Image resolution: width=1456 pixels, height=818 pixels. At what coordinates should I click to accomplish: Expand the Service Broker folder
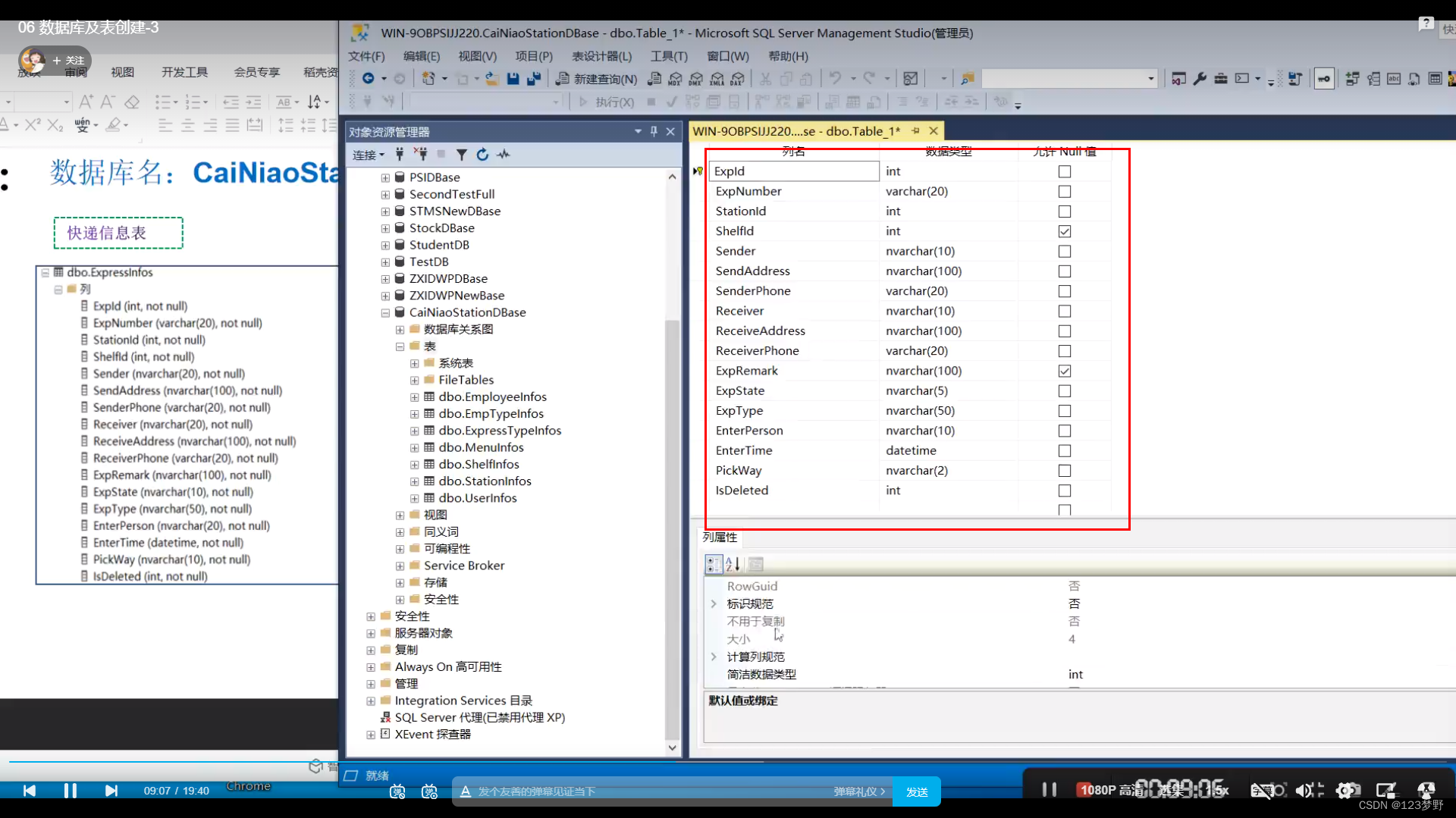[x=400, y=566]
